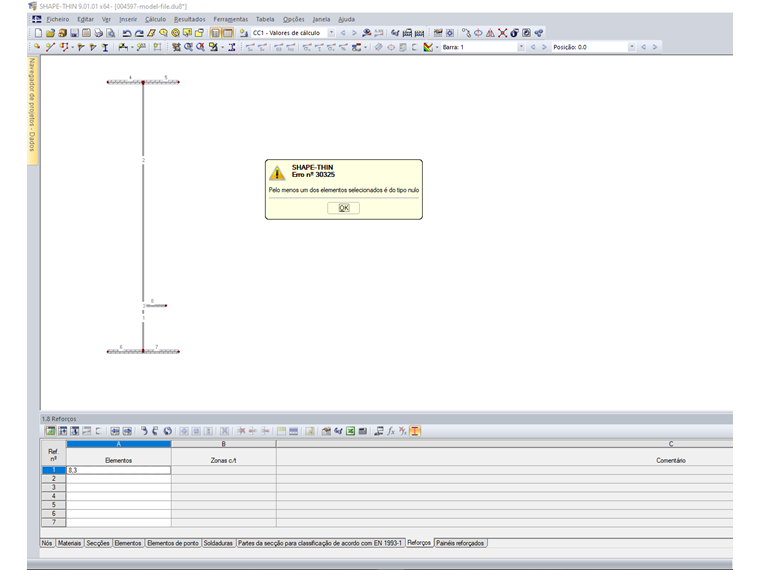
Task: Select the Reforços table tab
Action: pyautogui.click(x=419, y=543)
